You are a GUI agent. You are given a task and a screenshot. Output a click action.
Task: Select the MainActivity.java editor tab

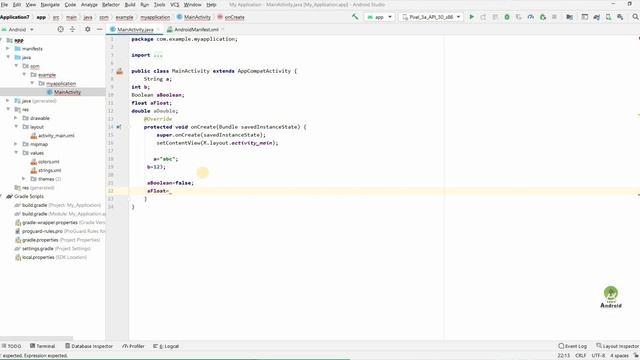click(x=135, y=29)
